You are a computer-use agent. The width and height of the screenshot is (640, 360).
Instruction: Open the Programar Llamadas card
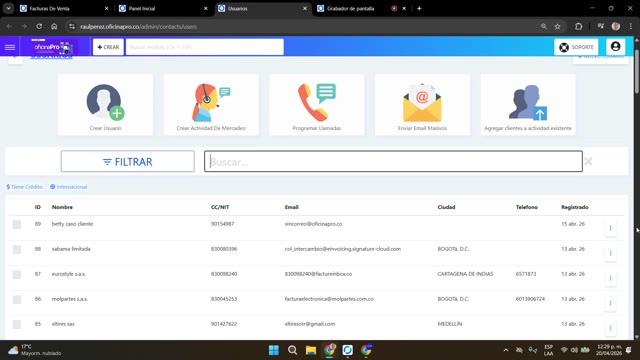tap(317, 105)
